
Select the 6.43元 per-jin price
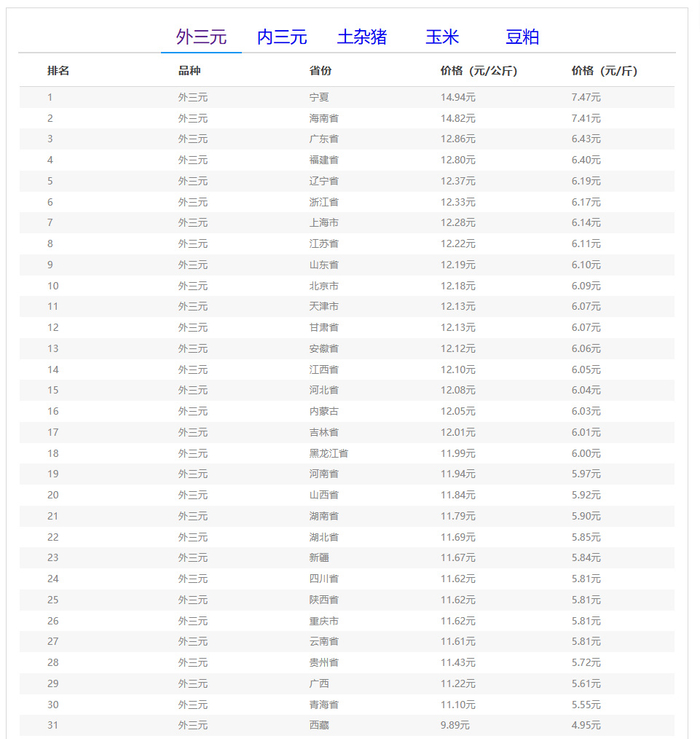586,139
